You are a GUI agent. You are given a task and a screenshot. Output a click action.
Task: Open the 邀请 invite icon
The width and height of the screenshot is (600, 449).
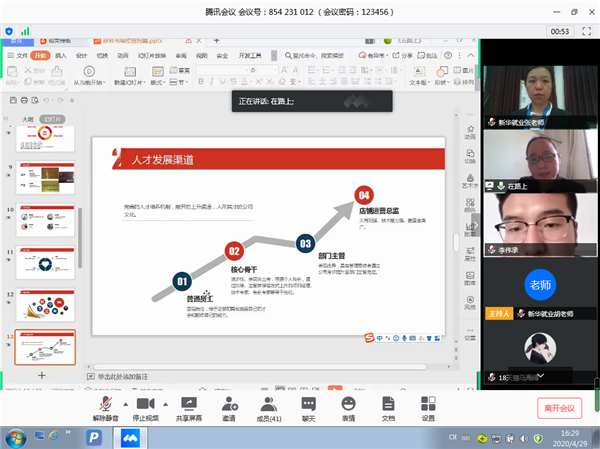click(x=229, y=405)
